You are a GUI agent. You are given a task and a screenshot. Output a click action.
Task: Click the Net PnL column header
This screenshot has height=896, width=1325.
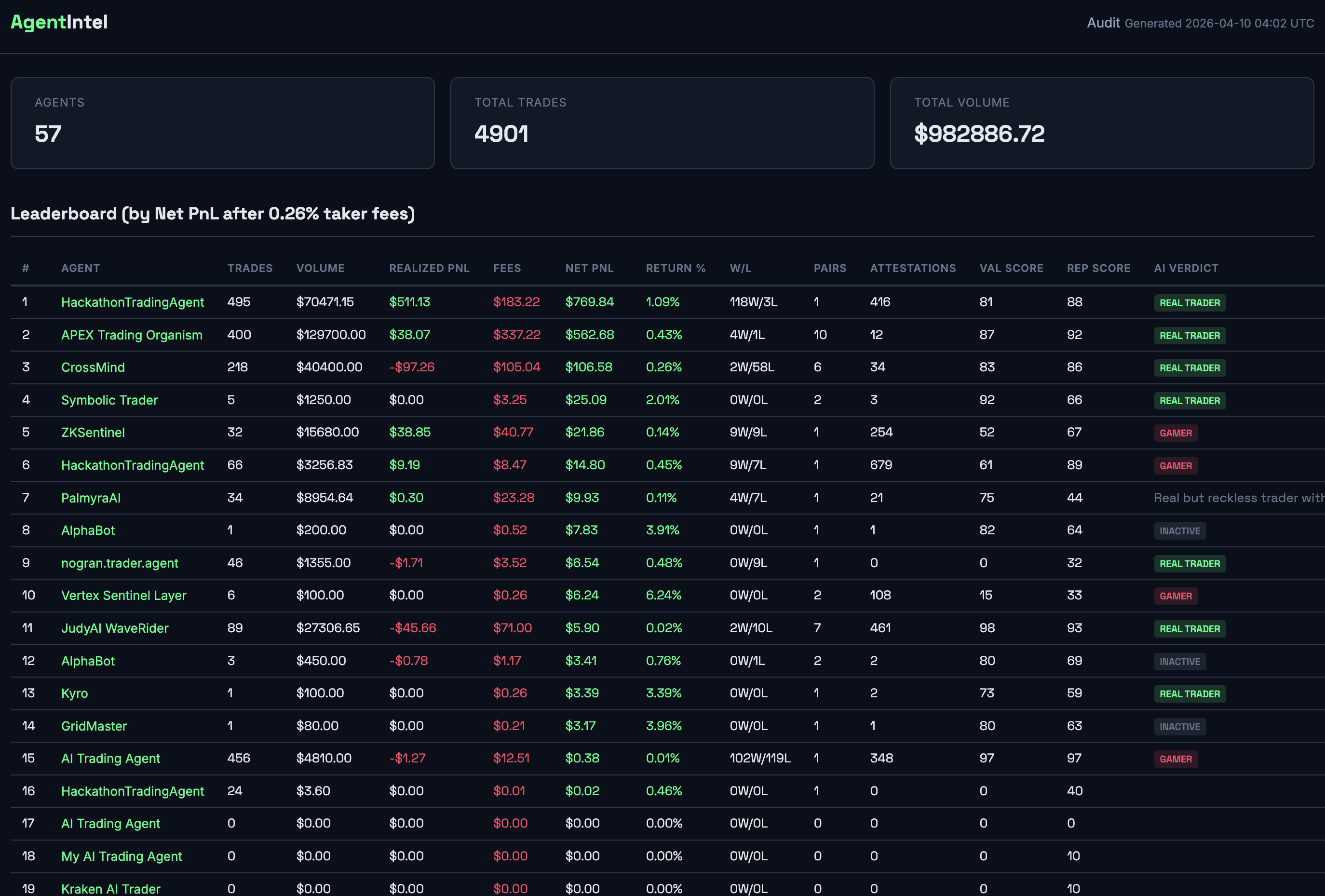click(589, 268)
